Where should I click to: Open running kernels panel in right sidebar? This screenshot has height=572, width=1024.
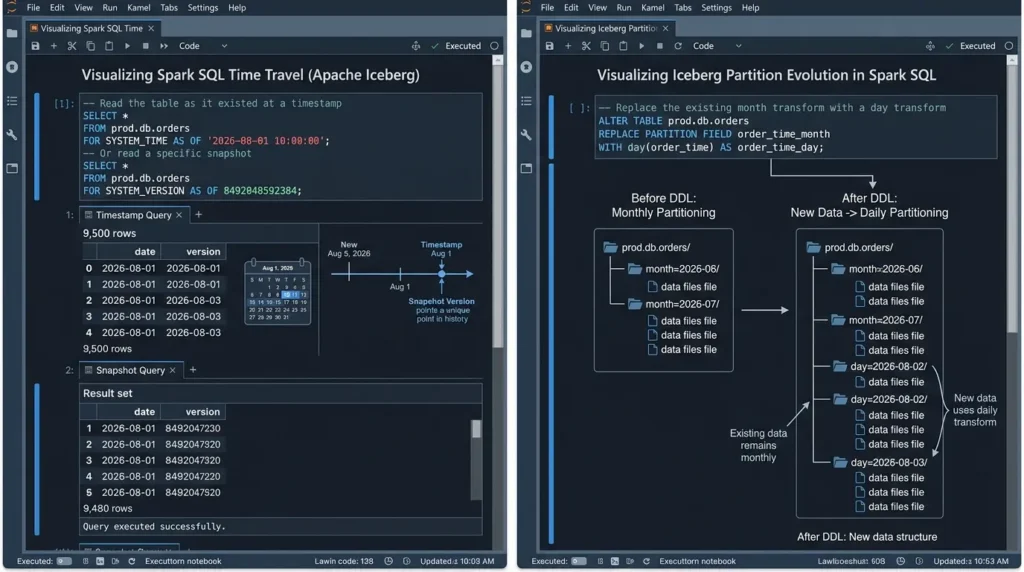click(x=526, y=67)
